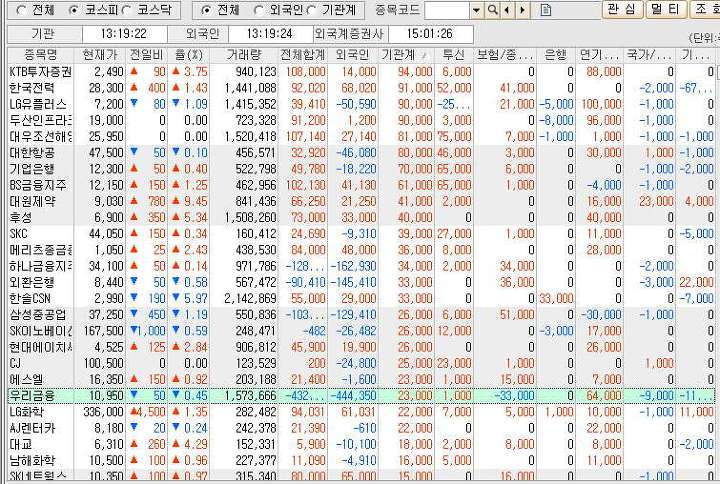The image size is (720, 484).
Task: Select the 전체 investor radio before 외국인 radio
Action: 206,10
